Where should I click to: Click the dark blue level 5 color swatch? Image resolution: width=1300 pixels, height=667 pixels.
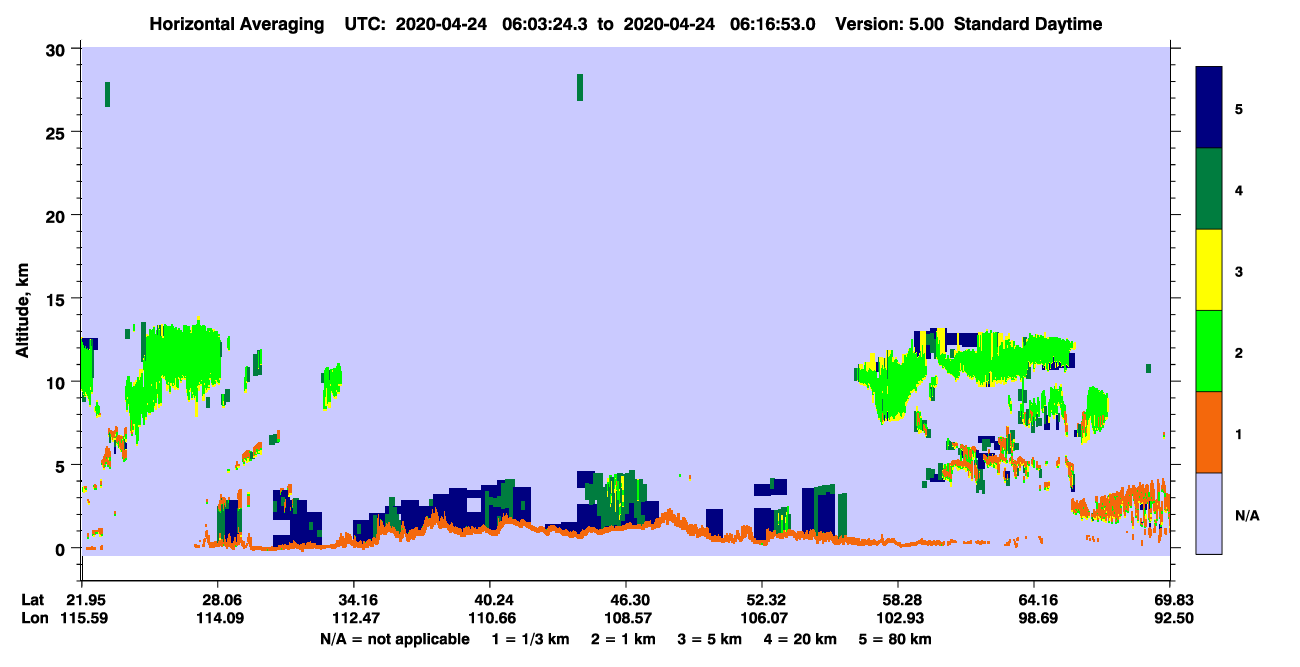pos(1209,107)
